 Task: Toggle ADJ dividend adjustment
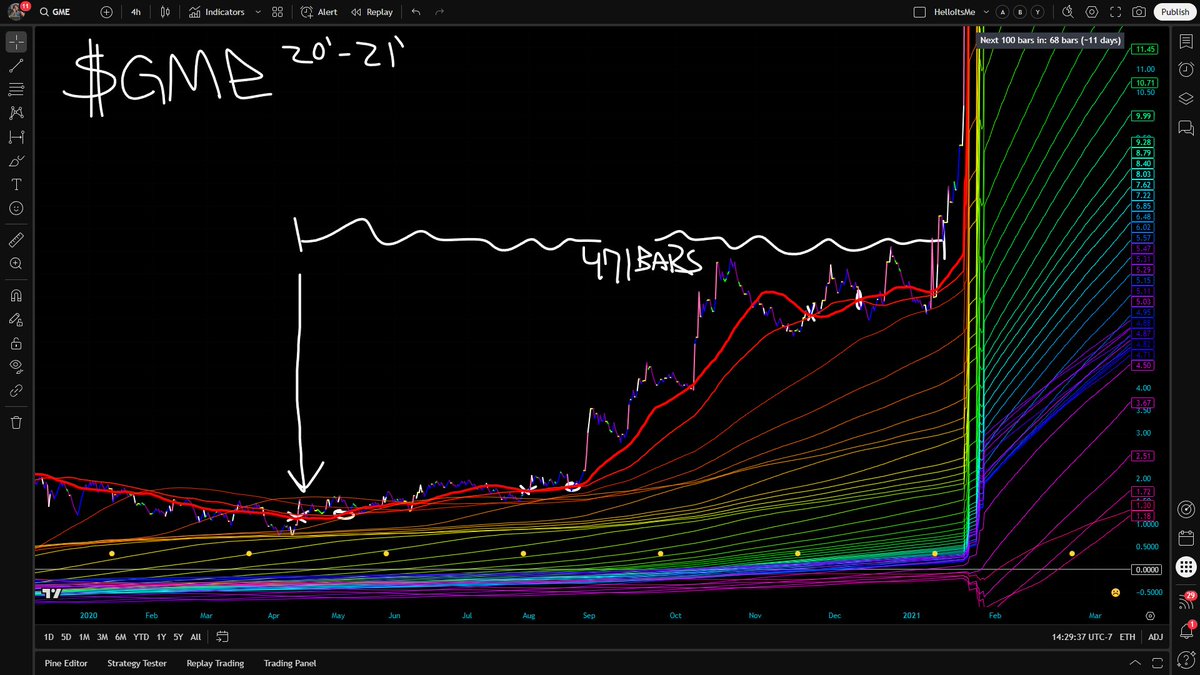click(x=1155, y=637)
